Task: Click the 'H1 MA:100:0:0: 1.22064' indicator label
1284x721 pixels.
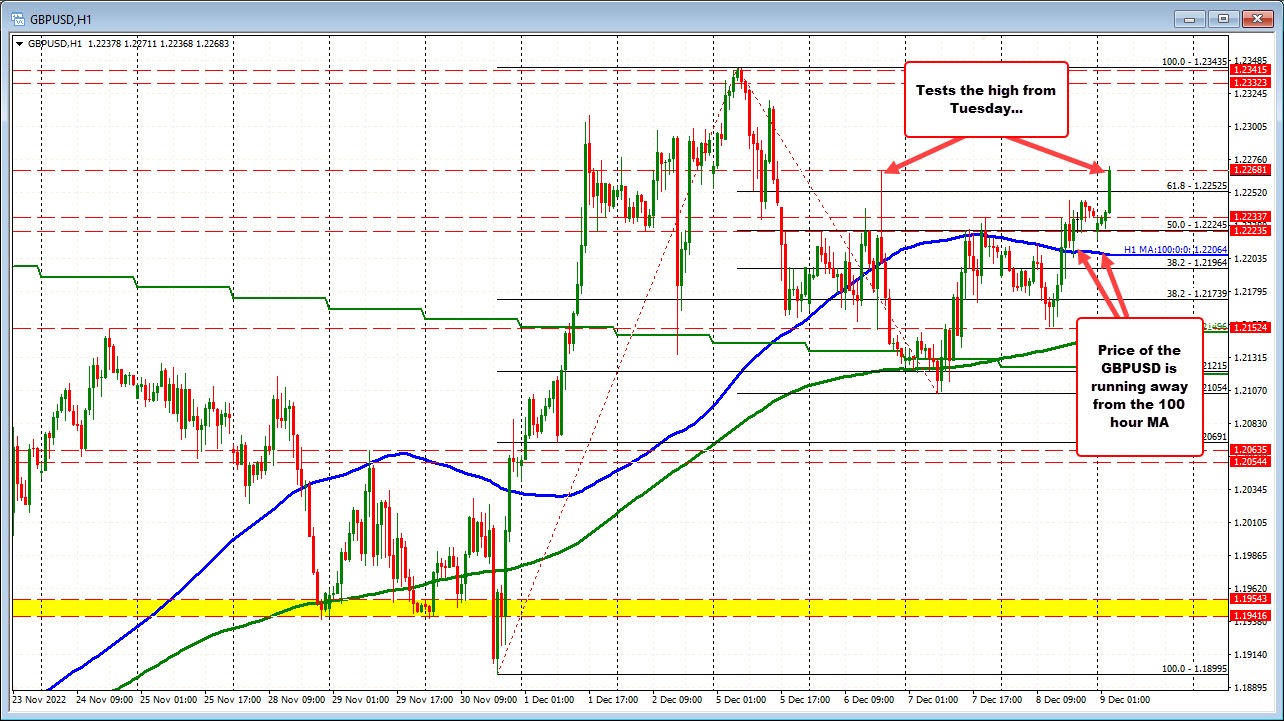Action: point(1175,250)
